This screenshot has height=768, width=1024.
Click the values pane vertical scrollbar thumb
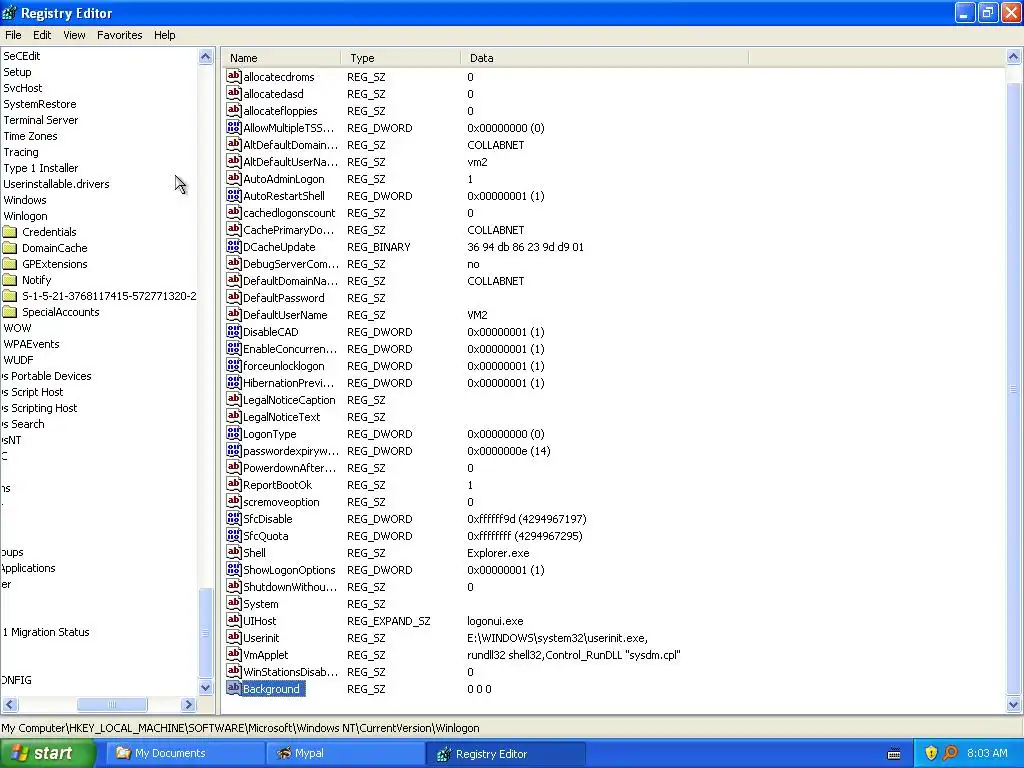1014,389
